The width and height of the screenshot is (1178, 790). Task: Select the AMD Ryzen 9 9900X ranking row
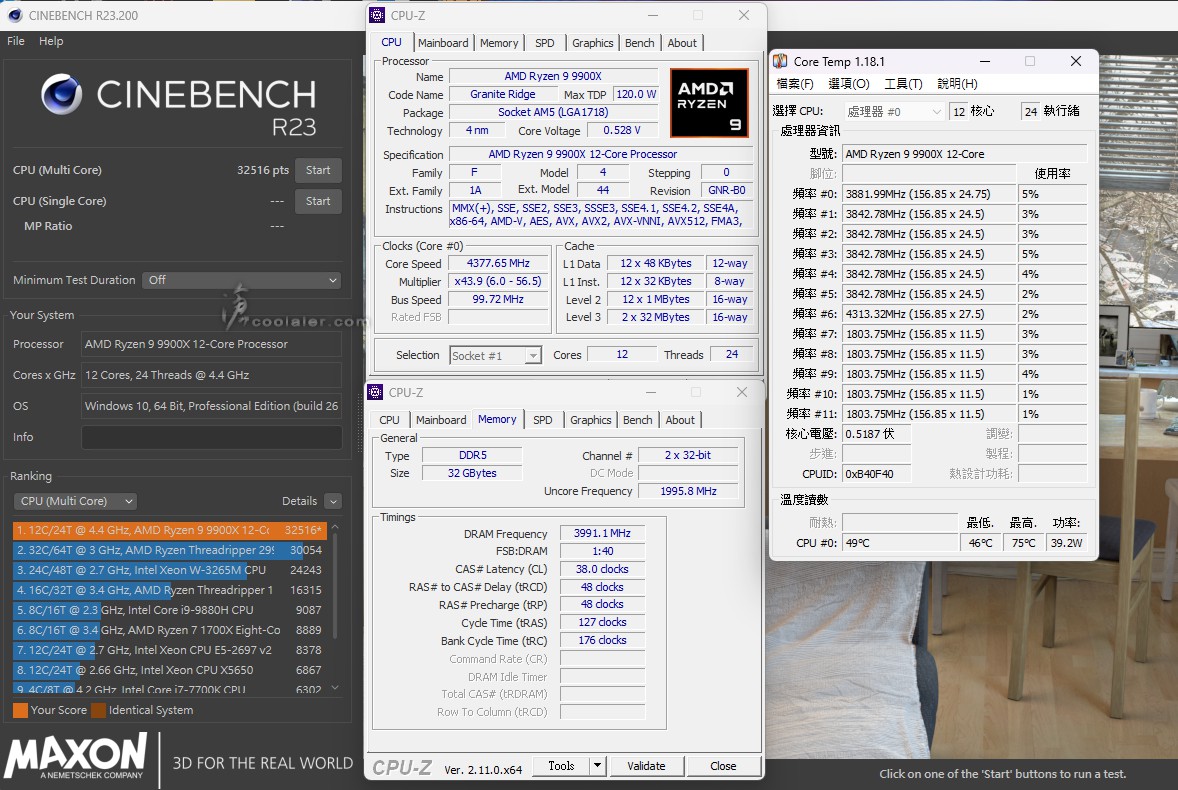click(170, 530)
